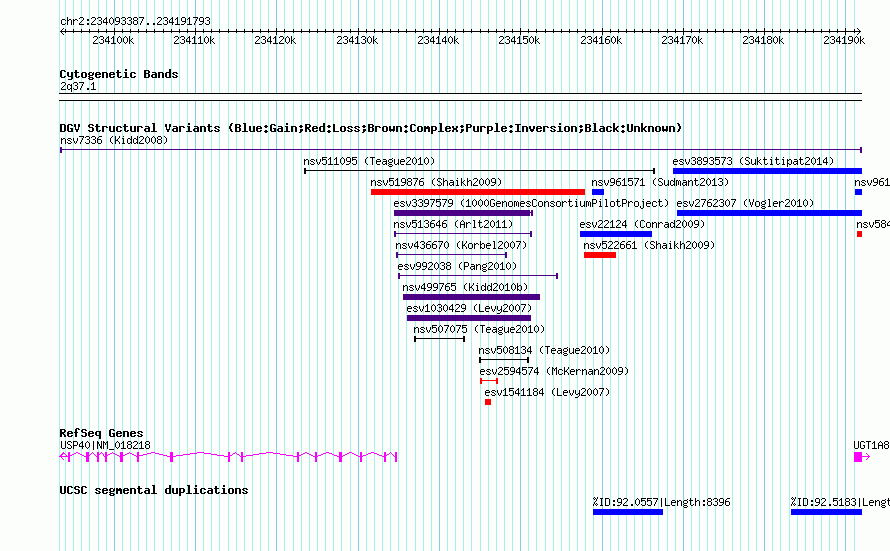This screenshot has height=551, width=890.
Task: Select the 234170k ruler tick label
Action: (682, 40)
